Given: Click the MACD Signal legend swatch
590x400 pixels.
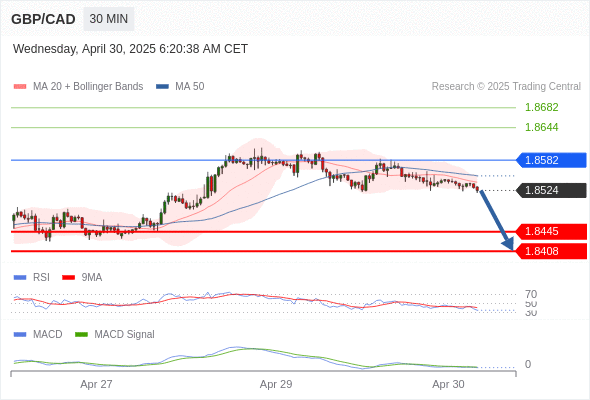Looking at the screenshot, I should 81,334.
